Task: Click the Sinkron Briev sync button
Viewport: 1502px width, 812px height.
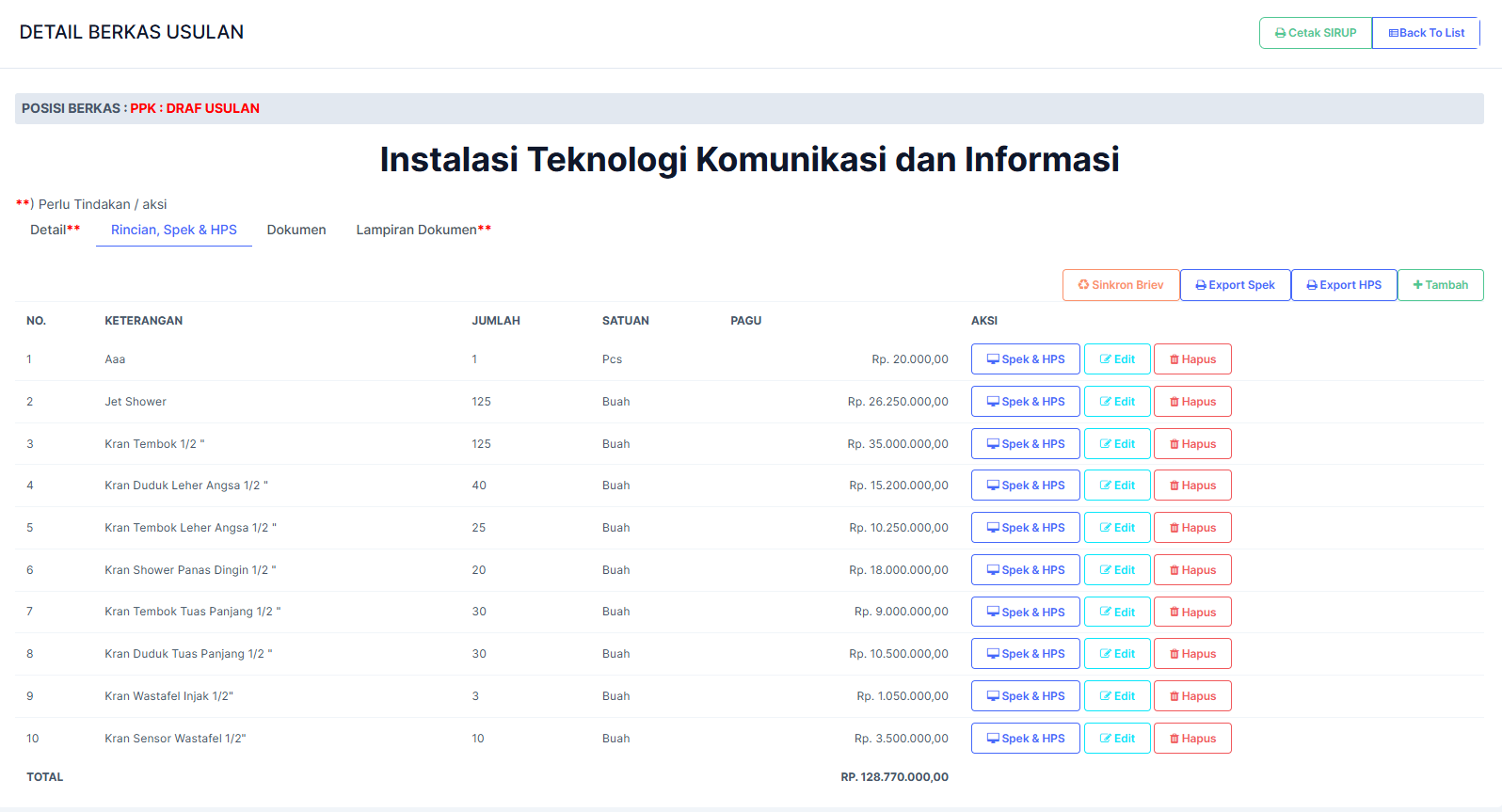Action: (x=1120, y=285)
